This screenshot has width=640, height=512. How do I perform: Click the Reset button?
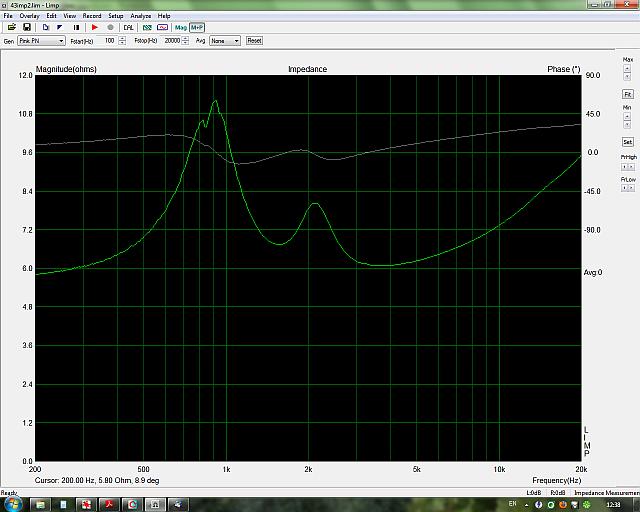tap(254, 41)
